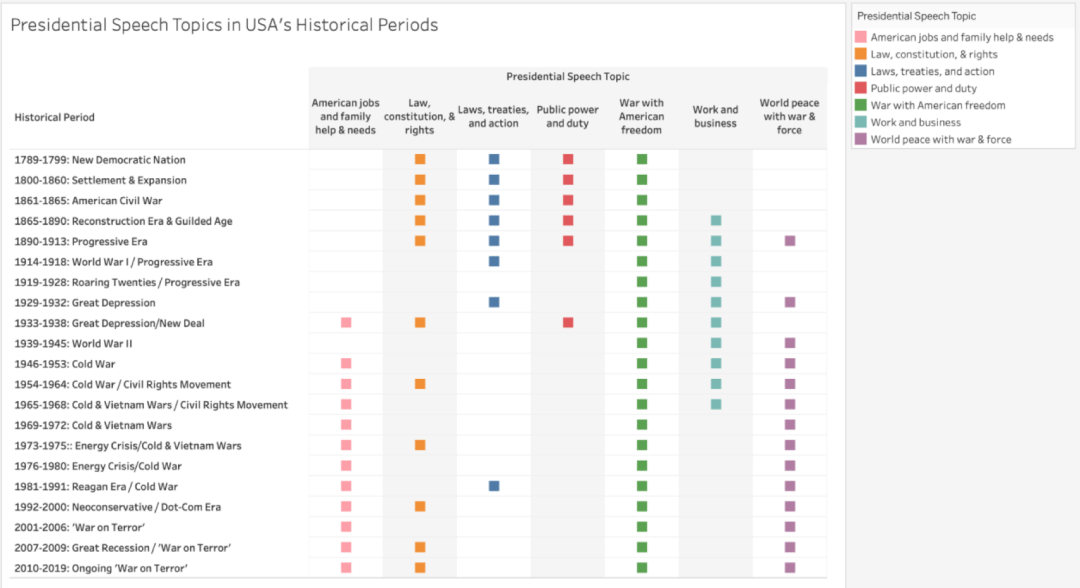Click the orange mark for 1789-1799 New Democratic Nation
Viewport: 1080px width, 588px height.
[x=420, y=160]
